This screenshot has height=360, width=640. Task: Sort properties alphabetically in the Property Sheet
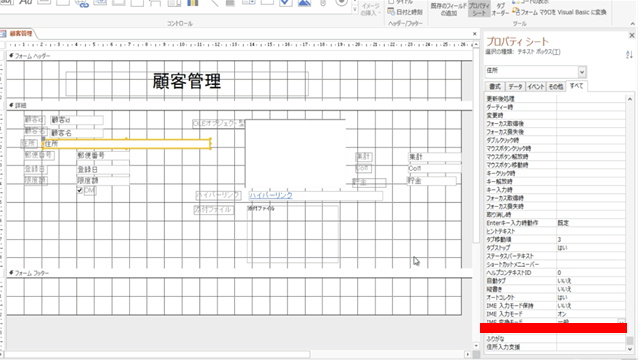click(629, 55)
